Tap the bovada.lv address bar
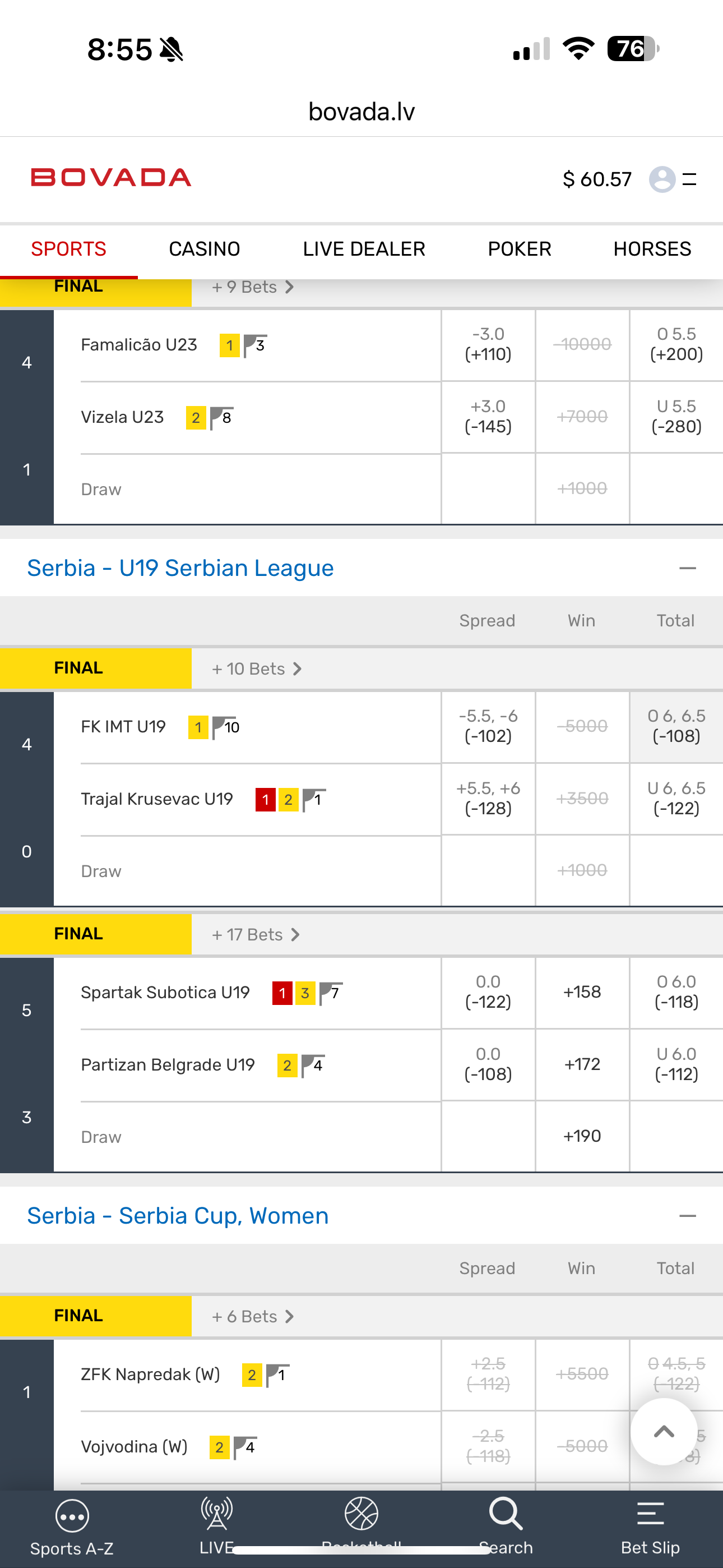This screenshot has height=1568, width=723. (x=361, y=112)
